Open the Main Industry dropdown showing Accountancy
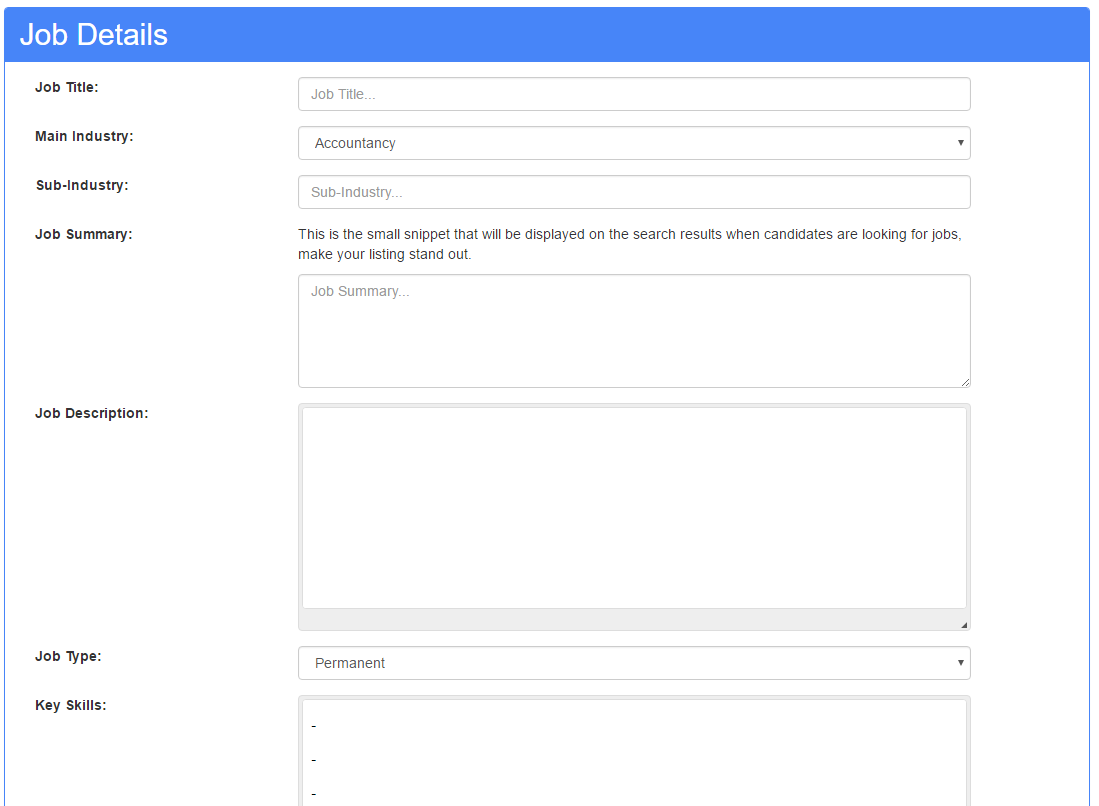The image size is (1099, 806). [634, 143]
